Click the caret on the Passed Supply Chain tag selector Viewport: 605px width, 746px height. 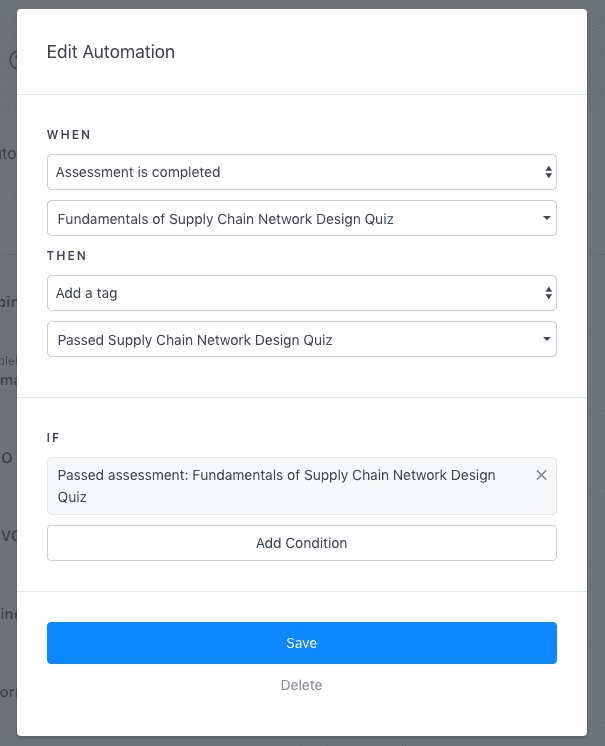tap(547, 340)
